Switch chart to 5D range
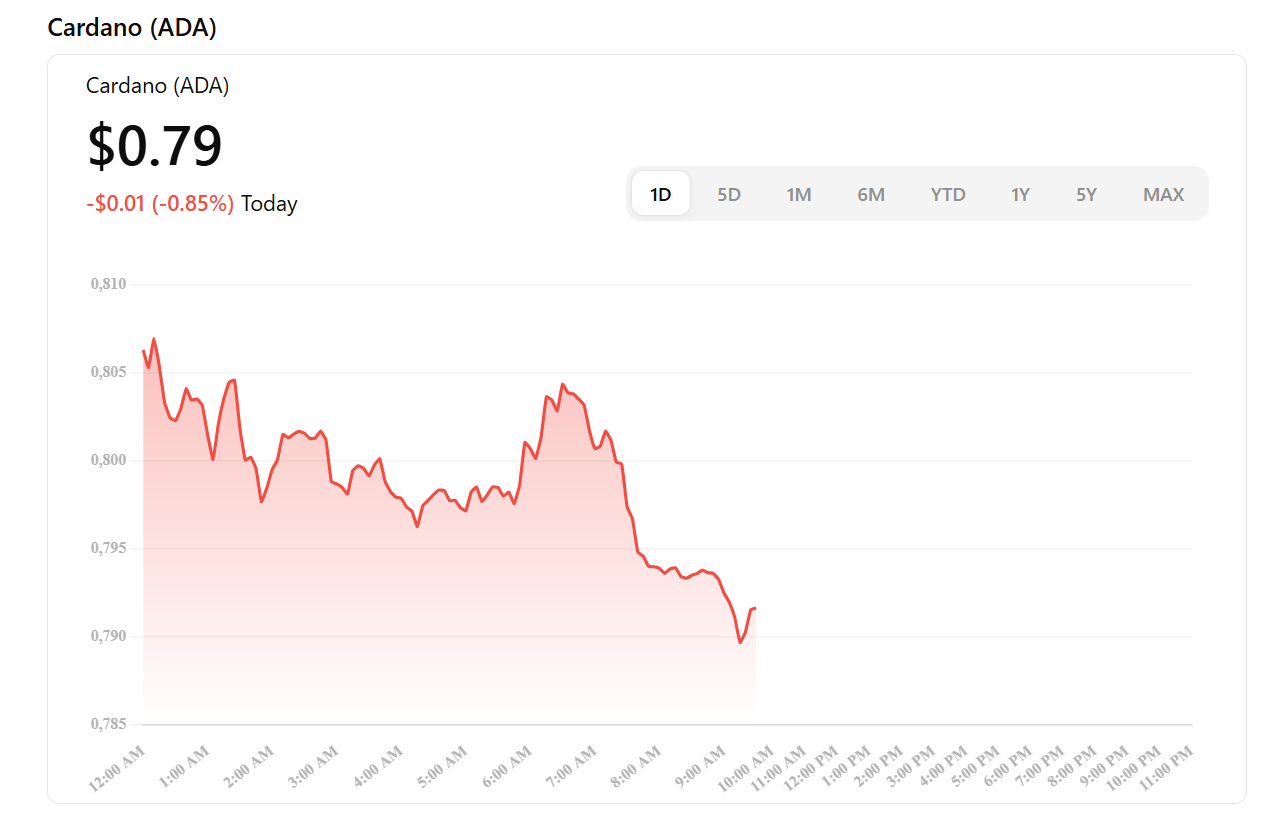Viewport: 1280px width, 821px height. (x=729, y=194)
